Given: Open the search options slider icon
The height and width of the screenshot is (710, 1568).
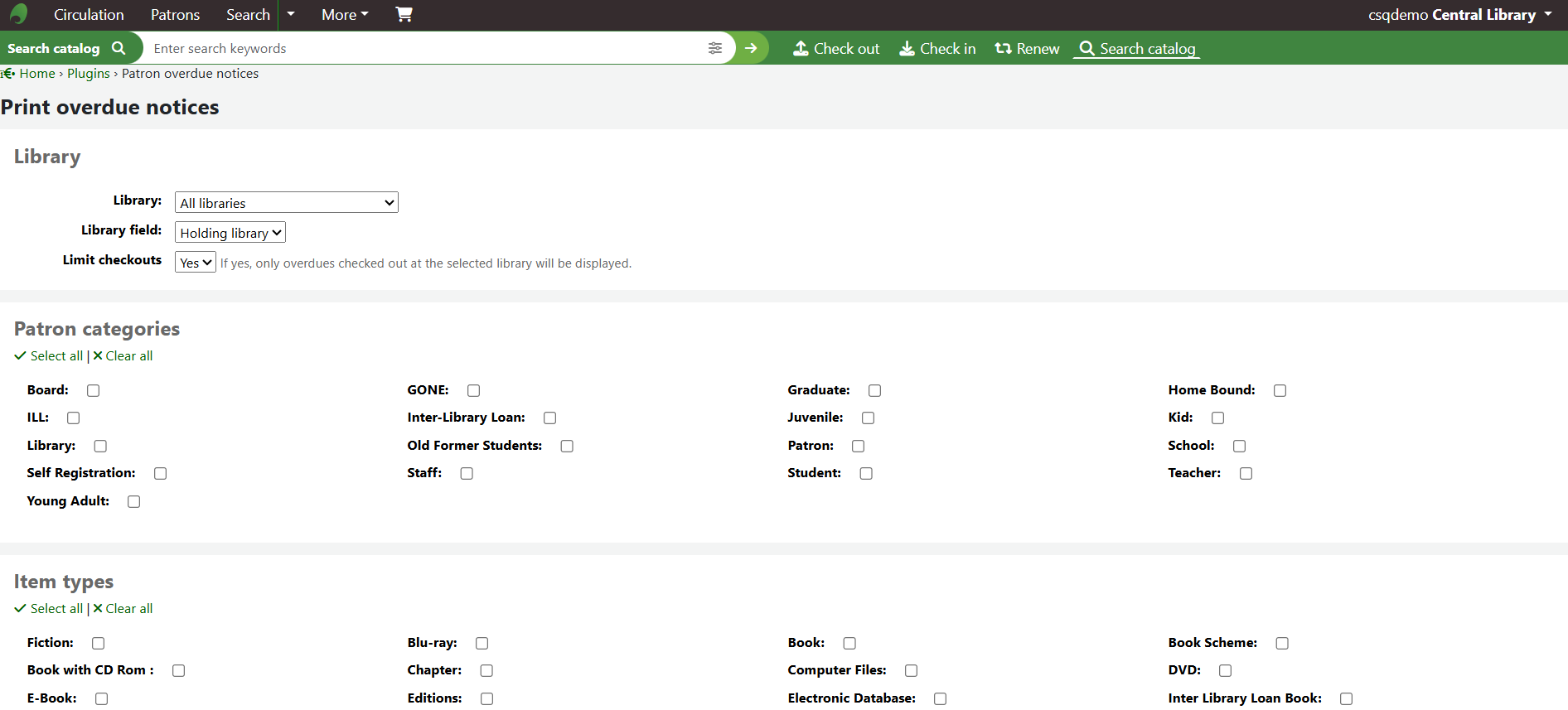Looking at the screenshot, I should 715,48.
